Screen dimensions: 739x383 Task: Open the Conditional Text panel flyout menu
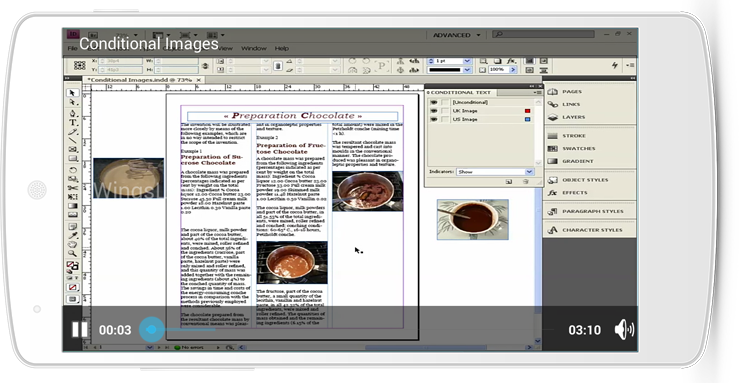pyautogui.click(x=538, y=93)
